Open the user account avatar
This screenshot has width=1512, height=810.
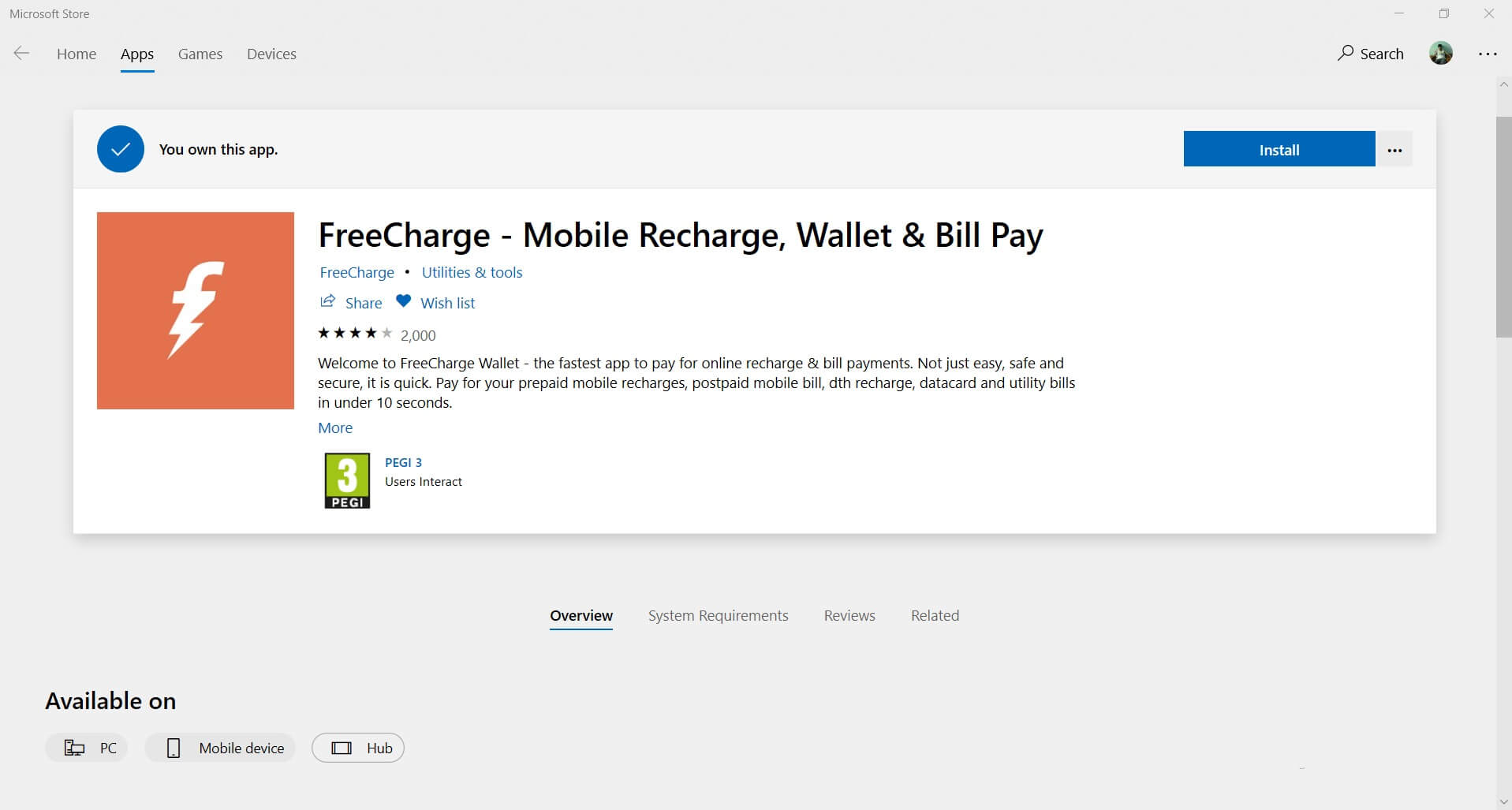coord(1441,53)
